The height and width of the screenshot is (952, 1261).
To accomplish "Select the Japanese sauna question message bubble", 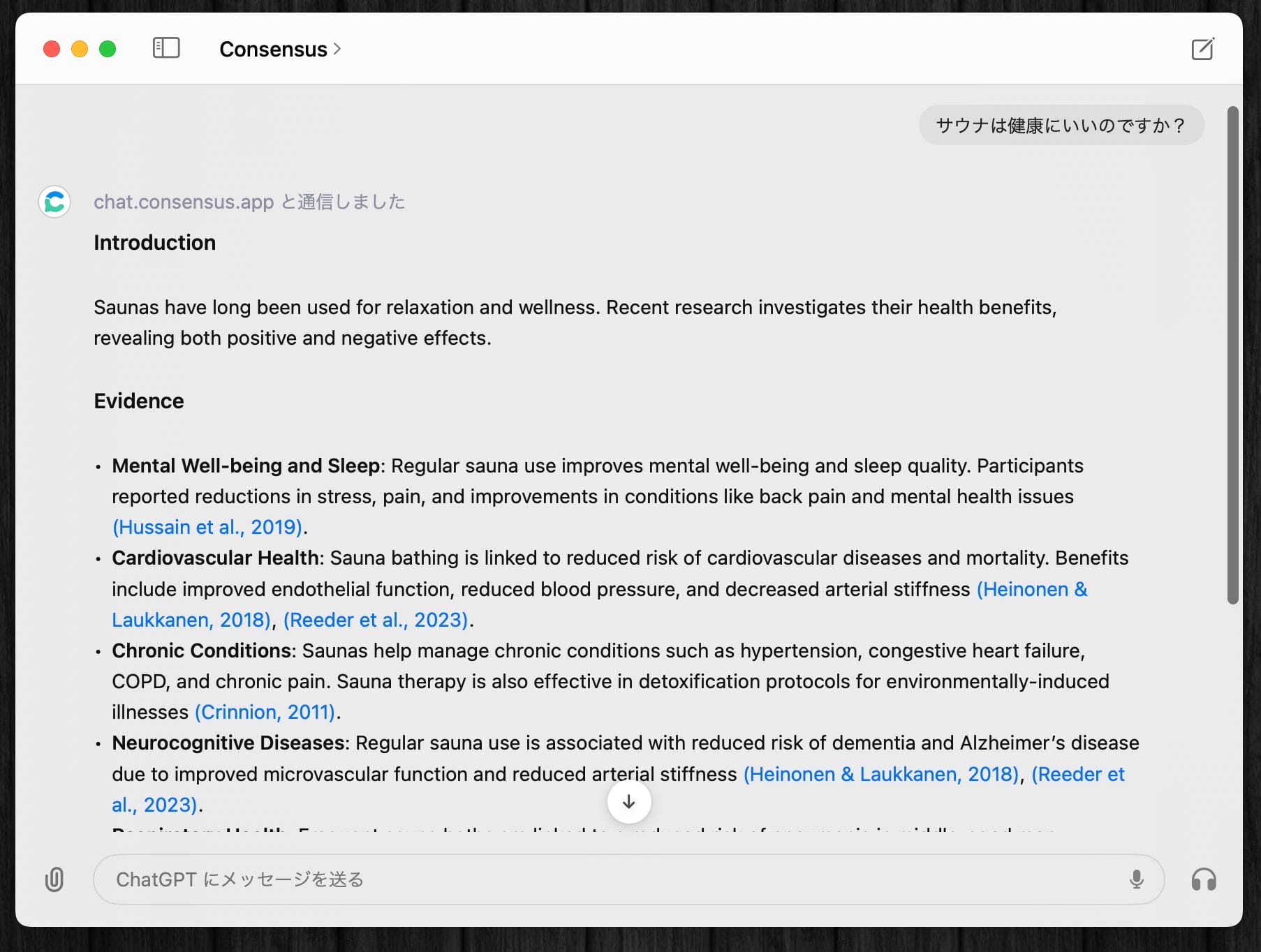I will tap(1061, 126).
